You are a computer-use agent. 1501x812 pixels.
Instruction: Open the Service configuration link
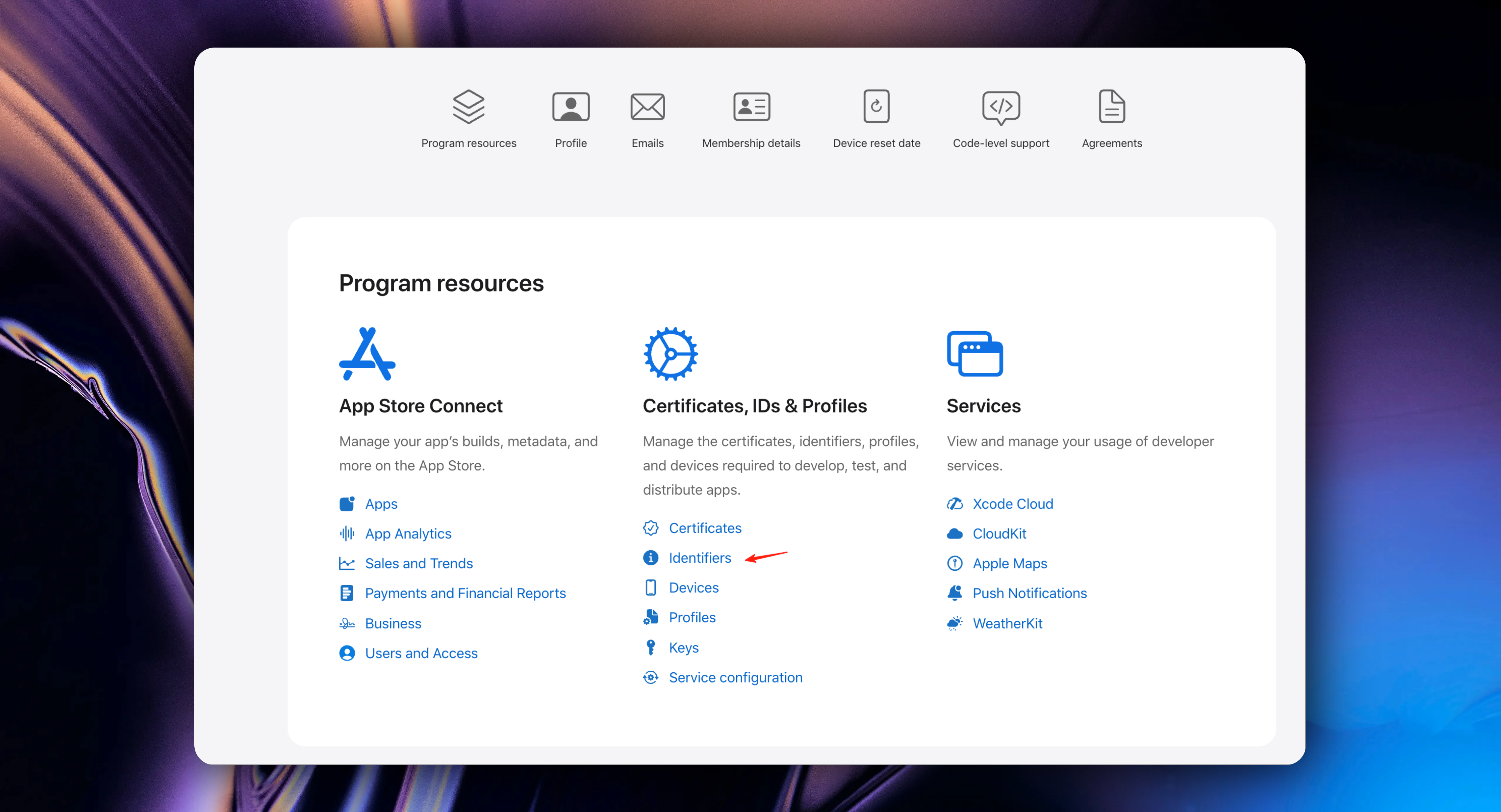(735, 677)
